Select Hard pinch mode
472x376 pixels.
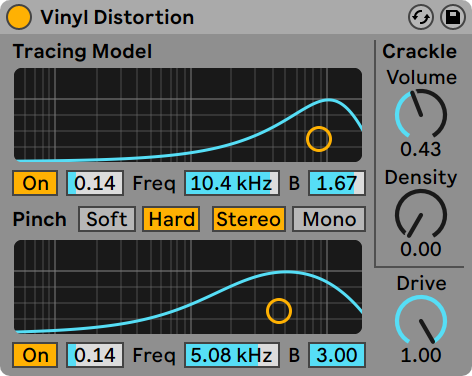coord(171,219)
